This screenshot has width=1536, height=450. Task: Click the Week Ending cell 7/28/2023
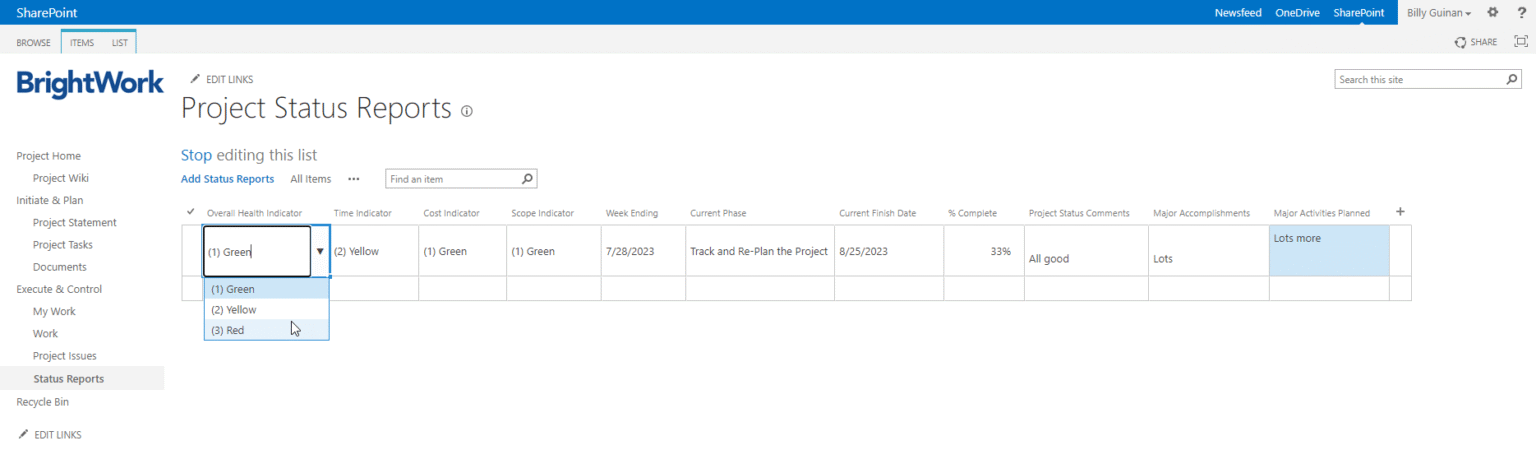[643, 251]
